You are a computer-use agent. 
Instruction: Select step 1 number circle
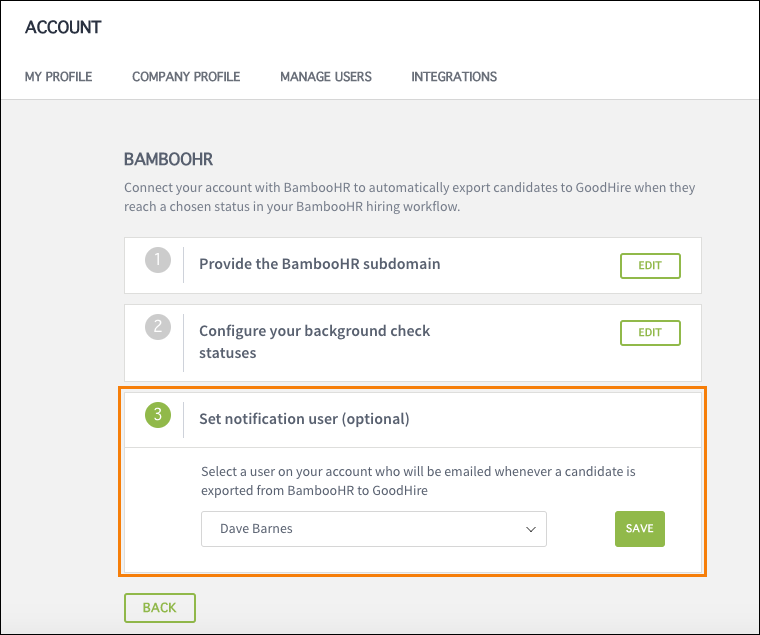158,260
